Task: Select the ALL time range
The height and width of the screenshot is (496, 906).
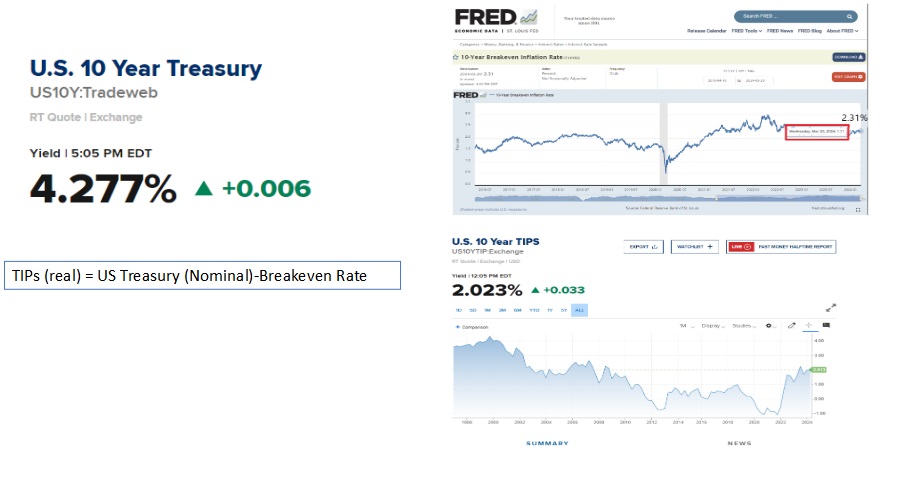Action: [x=580, y=310]
